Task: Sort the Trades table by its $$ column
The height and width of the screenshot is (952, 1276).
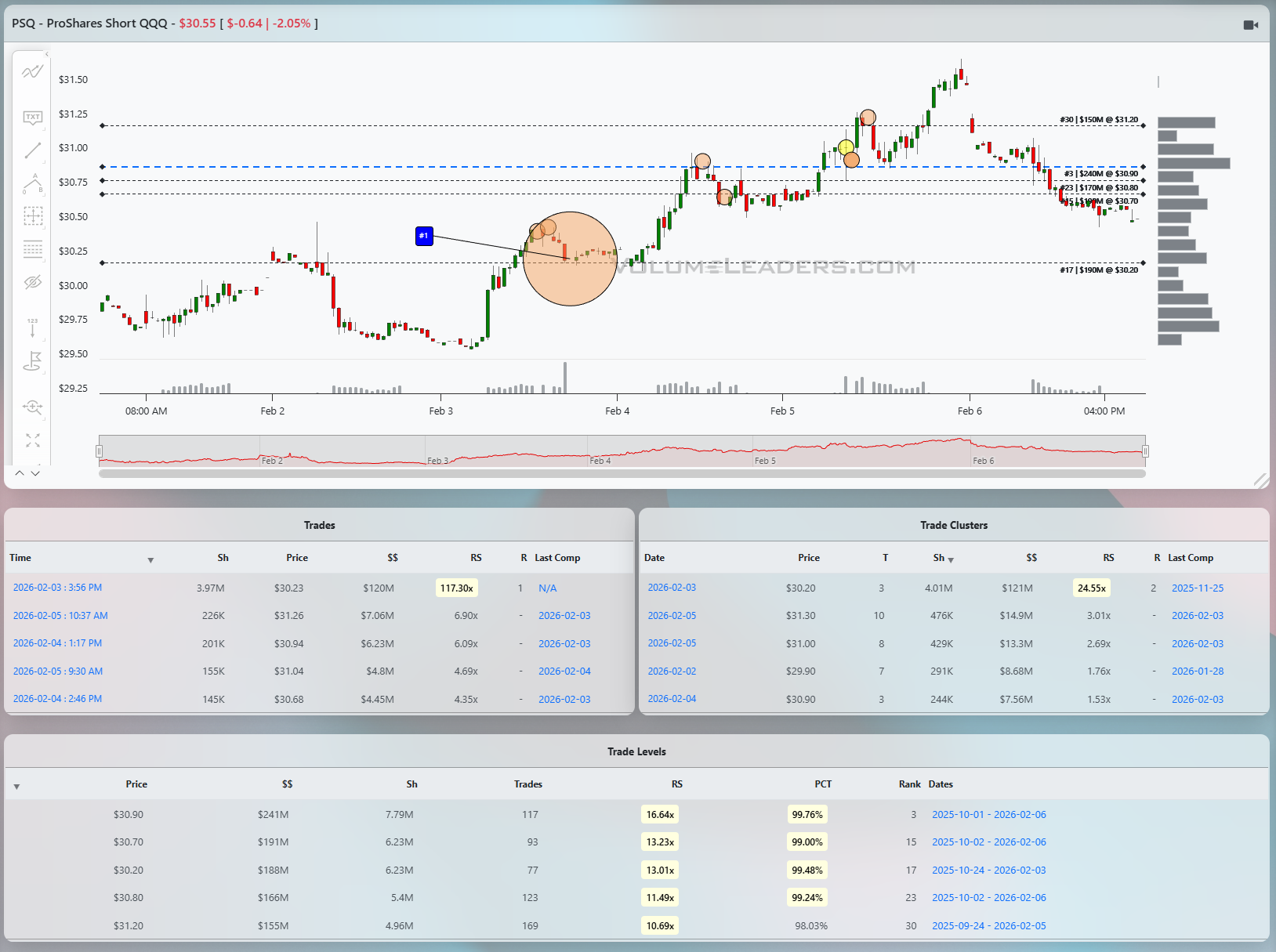Action: [x=393, y=558]
